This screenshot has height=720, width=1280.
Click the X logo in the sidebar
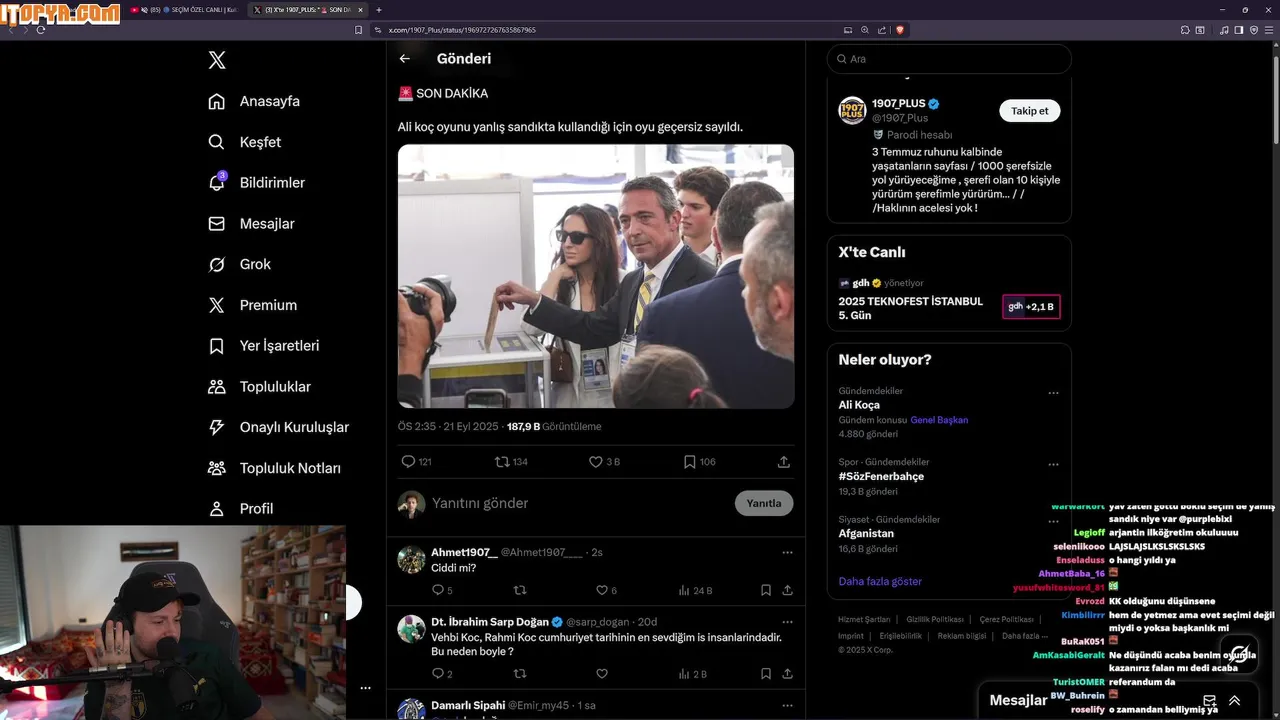(217, 60)
